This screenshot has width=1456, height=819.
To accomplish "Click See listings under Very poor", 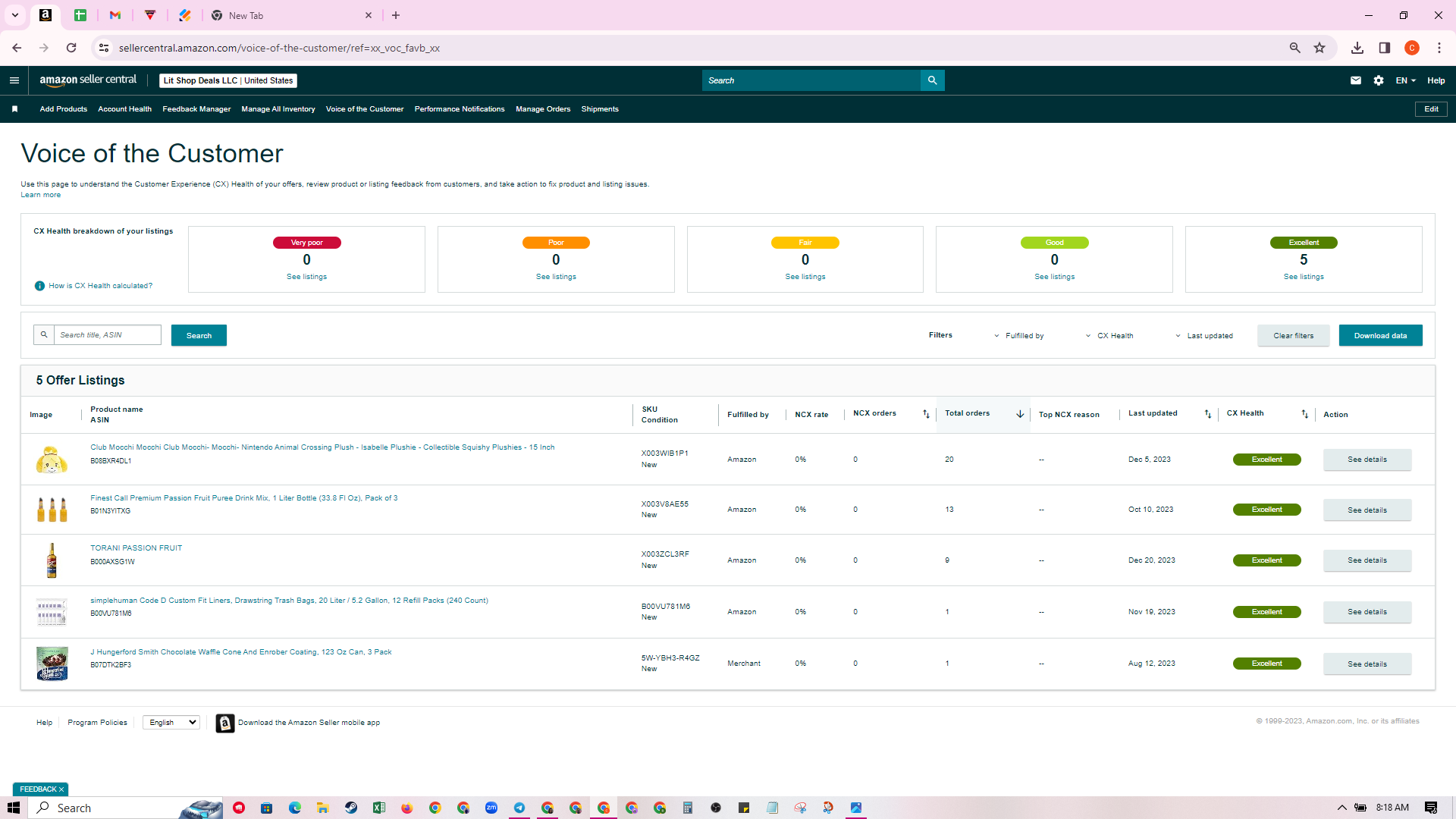I will tap(306, 277).
